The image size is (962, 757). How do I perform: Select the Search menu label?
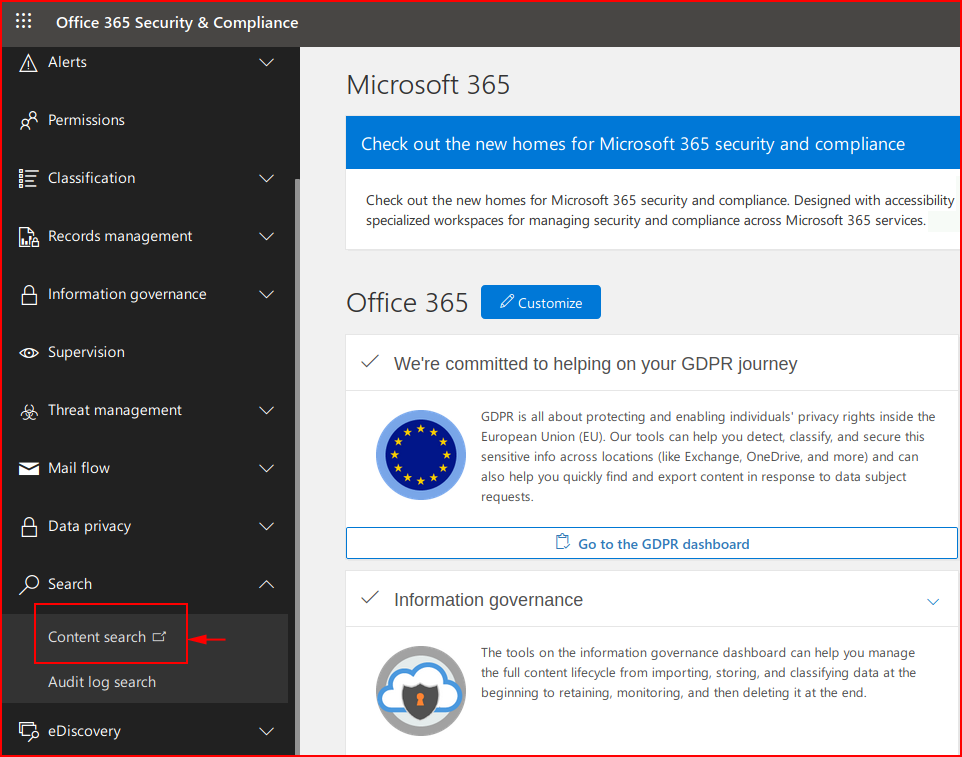(70, 584)
